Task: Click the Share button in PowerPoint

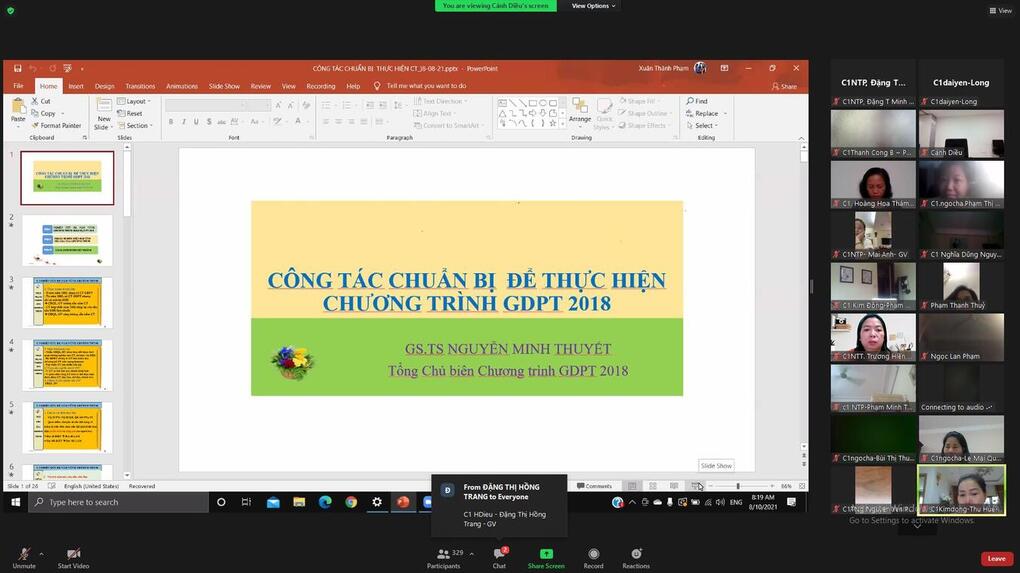Action: pyautogui.click(x=784, y=87)
